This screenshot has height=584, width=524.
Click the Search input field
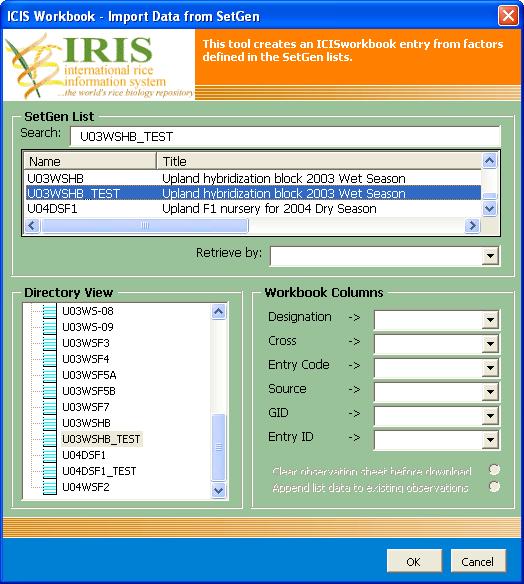point(285,136)
